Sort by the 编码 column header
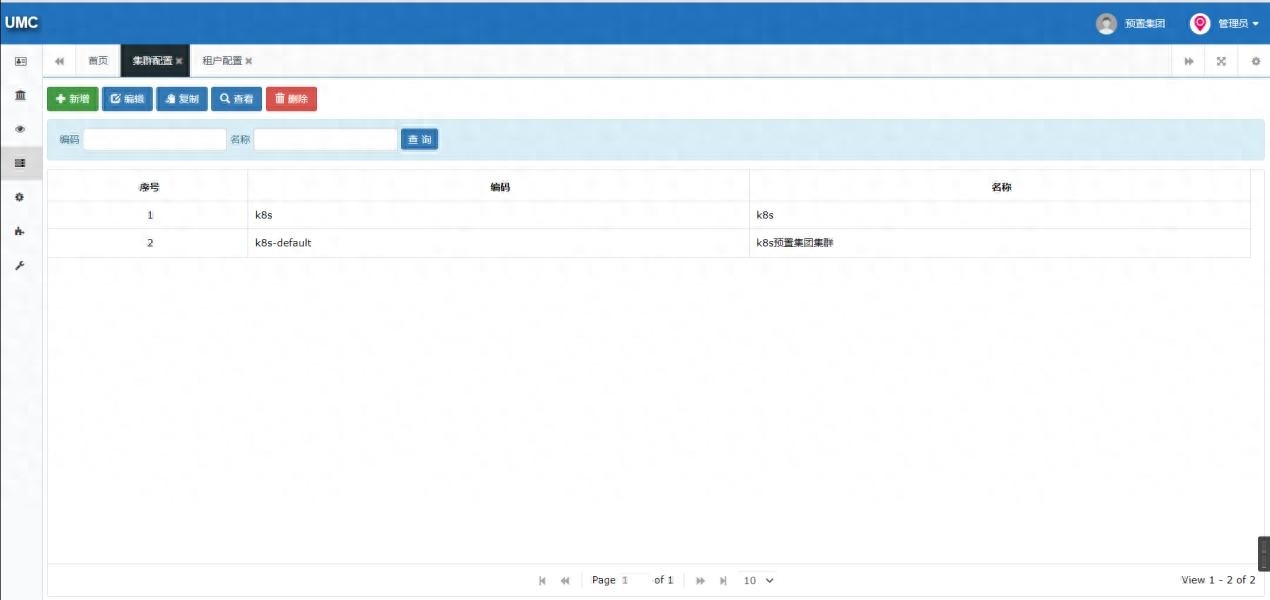Image resolution: width=1270 pixels, height=600 pixels. point(499,187)
